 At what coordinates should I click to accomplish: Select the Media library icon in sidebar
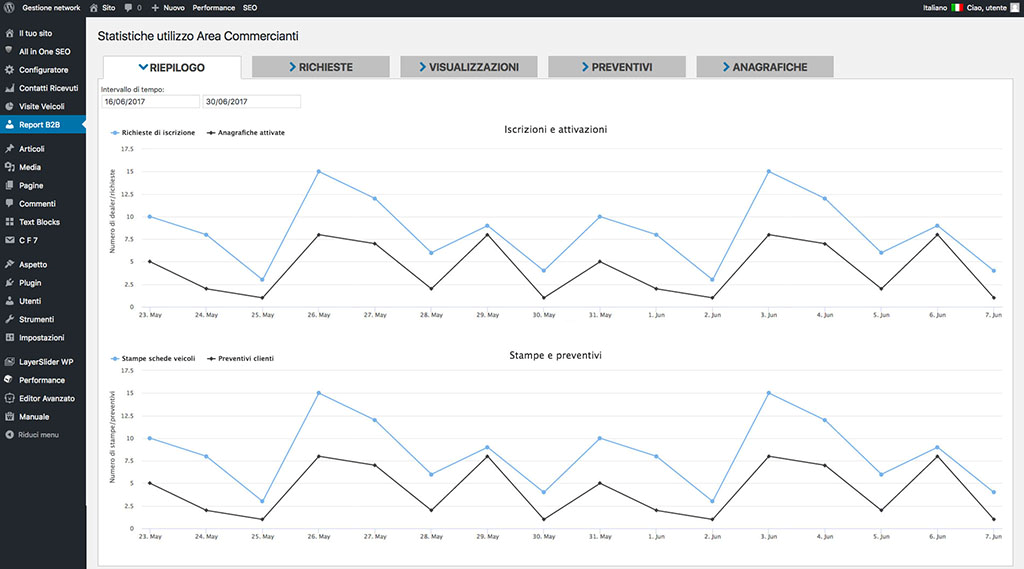click(9, 167)
